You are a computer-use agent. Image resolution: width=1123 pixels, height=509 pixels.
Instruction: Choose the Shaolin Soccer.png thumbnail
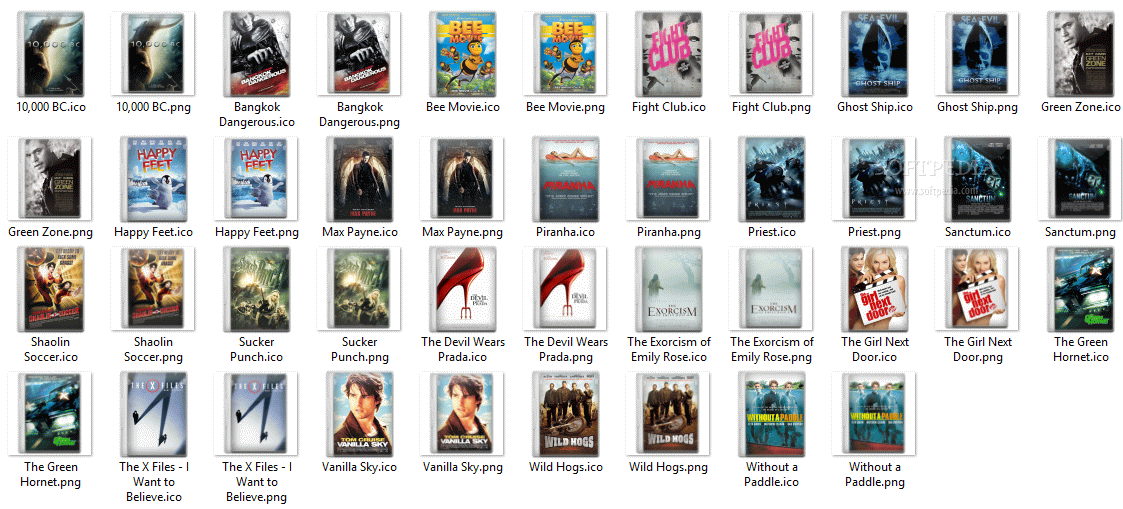[153, 289]
